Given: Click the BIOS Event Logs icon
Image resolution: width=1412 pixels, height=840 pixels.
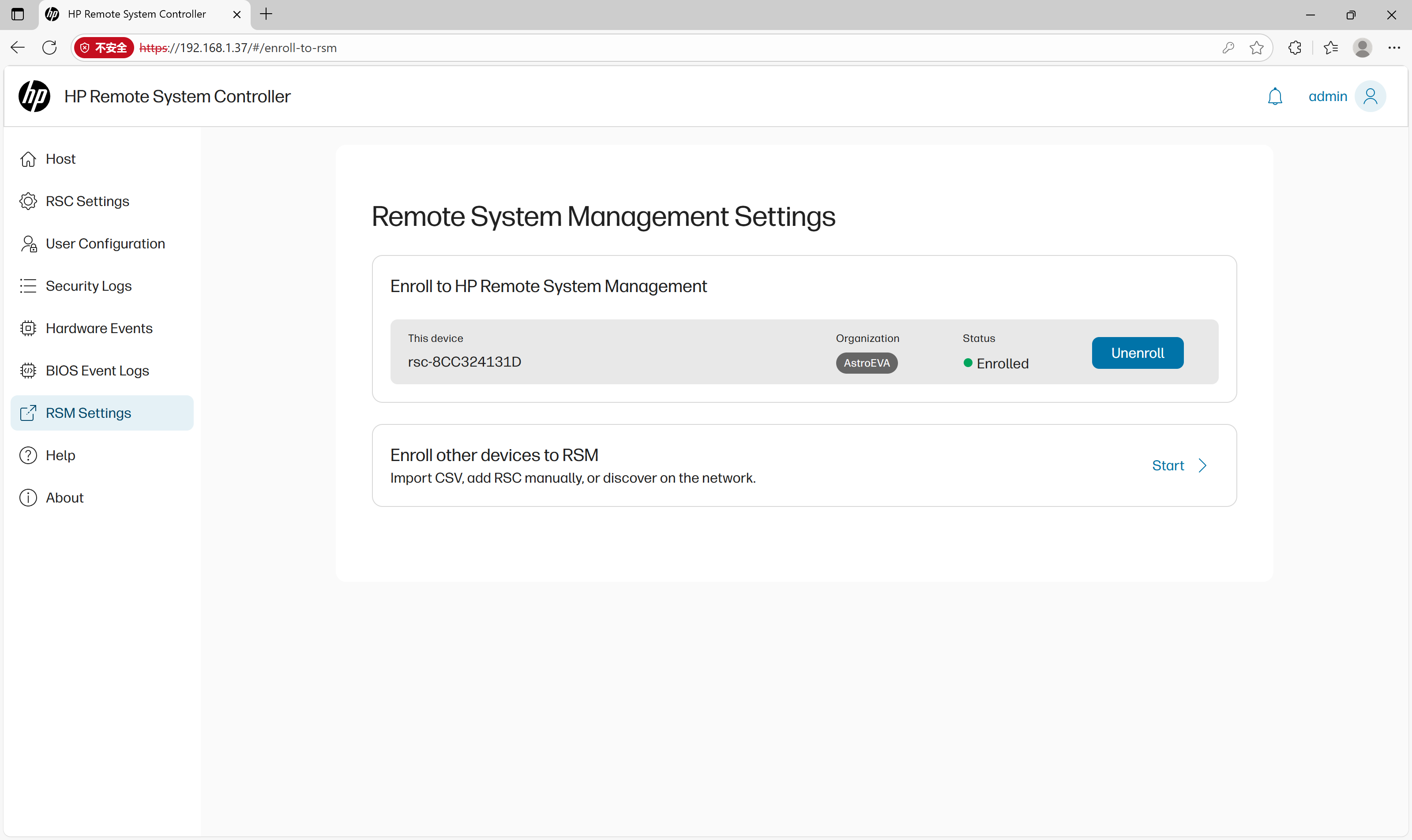Looking at the screenshot, I should pos(28,371).
